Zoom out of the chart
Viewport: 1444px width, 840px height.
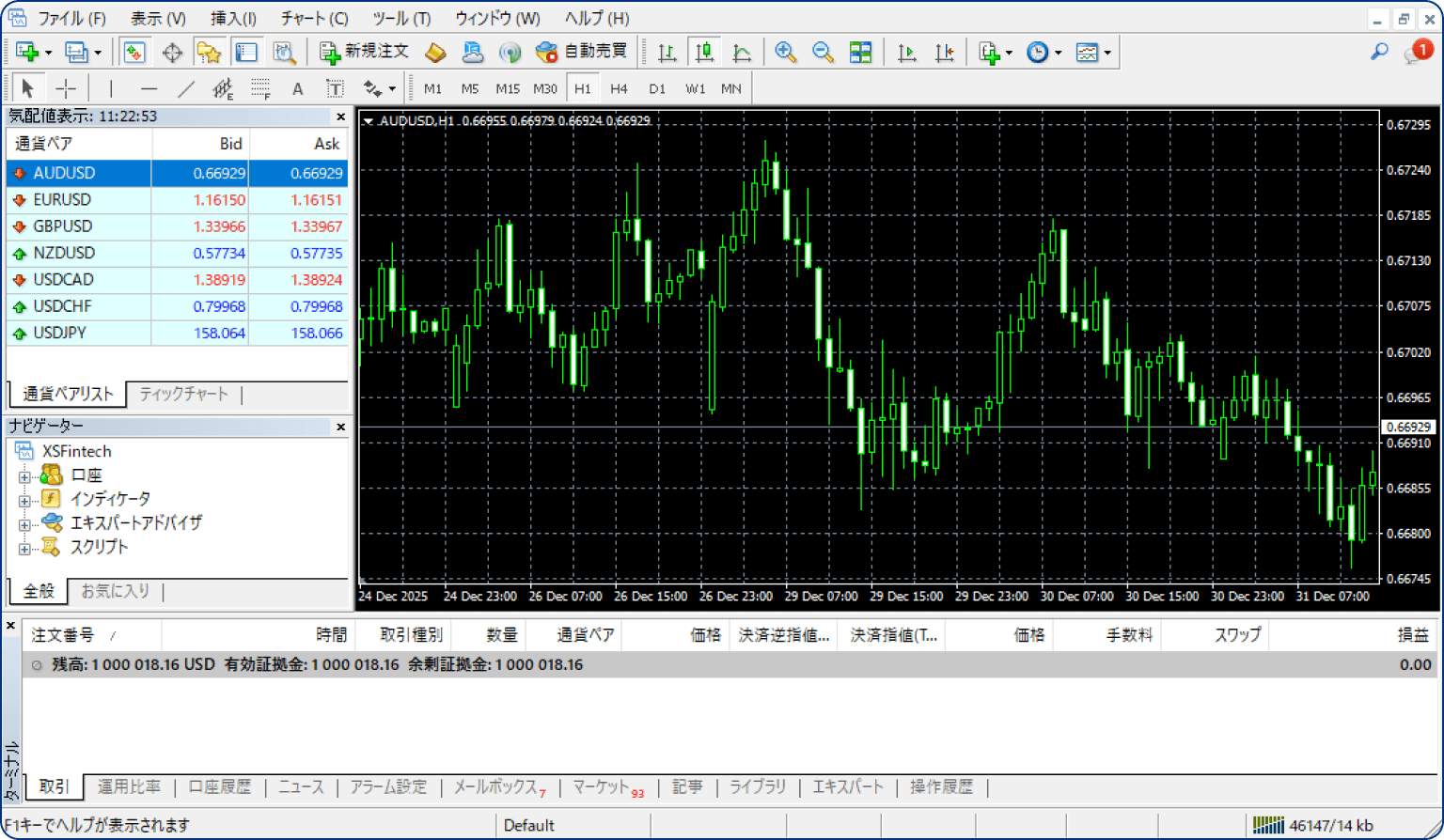coord(823,53)
